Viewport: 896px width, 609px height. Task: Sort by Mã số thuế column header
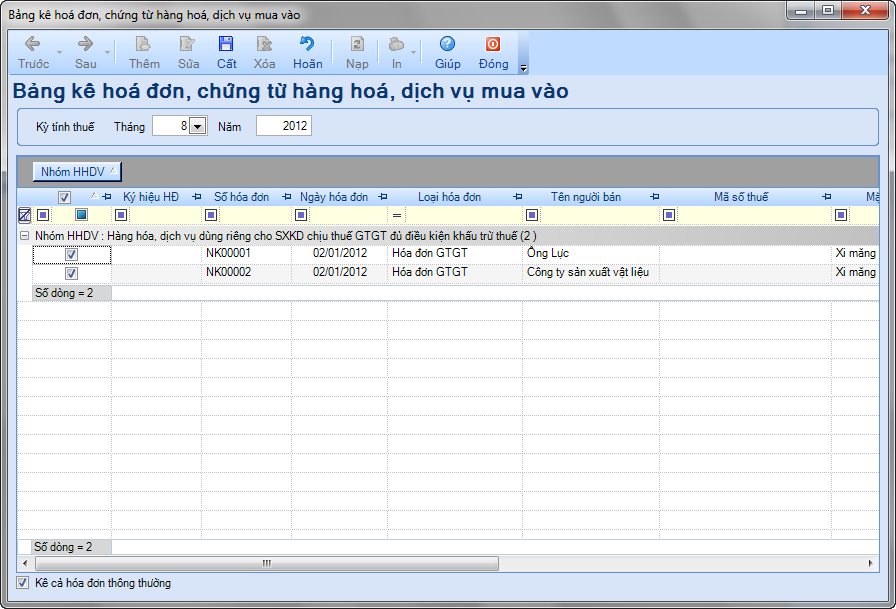pos(741,197)
